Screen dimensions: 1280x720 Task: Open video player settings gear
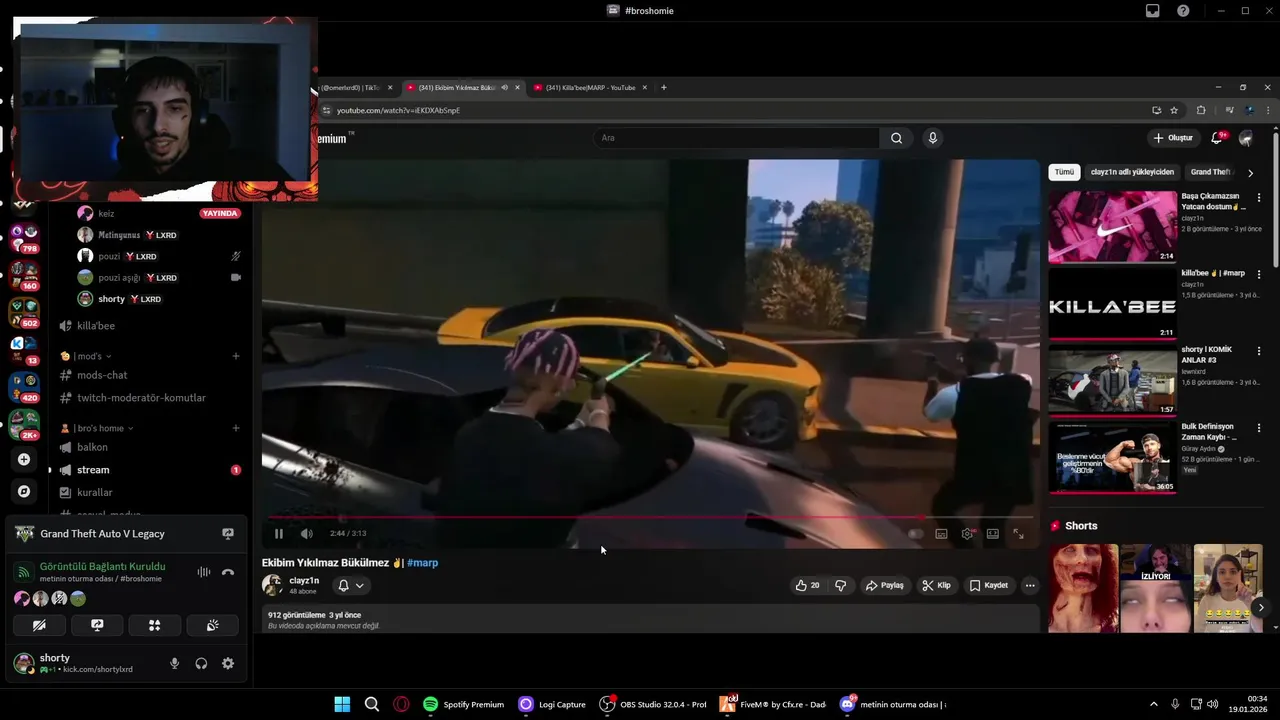967,534
